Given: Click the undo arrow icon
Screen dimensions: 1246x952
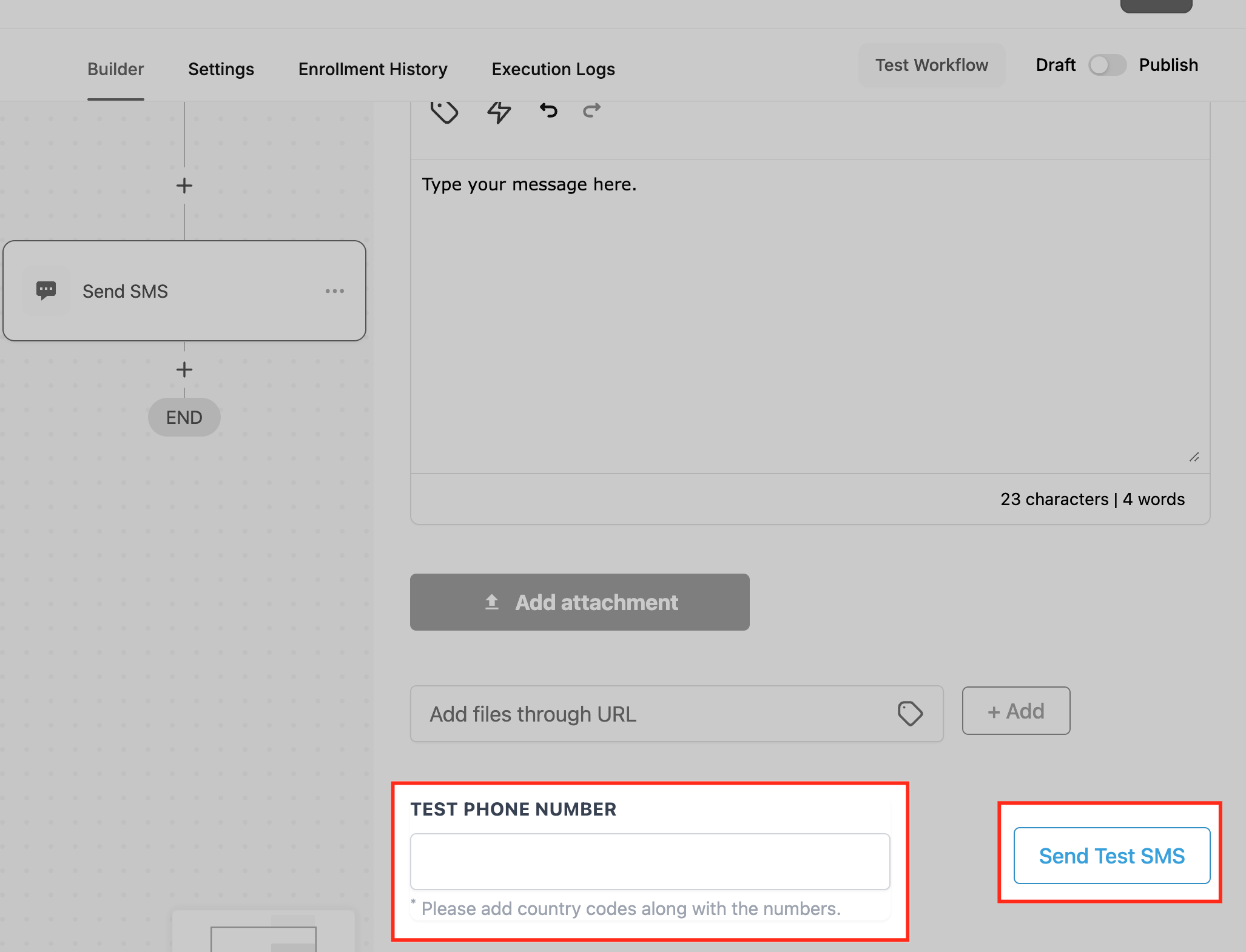Looking at the screenshot, I should (548, 110).
